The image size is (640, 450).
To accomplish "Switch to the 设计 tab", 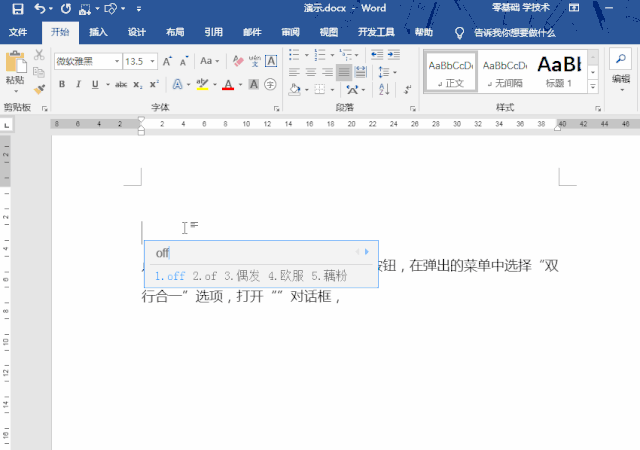I will click(137, 32).
